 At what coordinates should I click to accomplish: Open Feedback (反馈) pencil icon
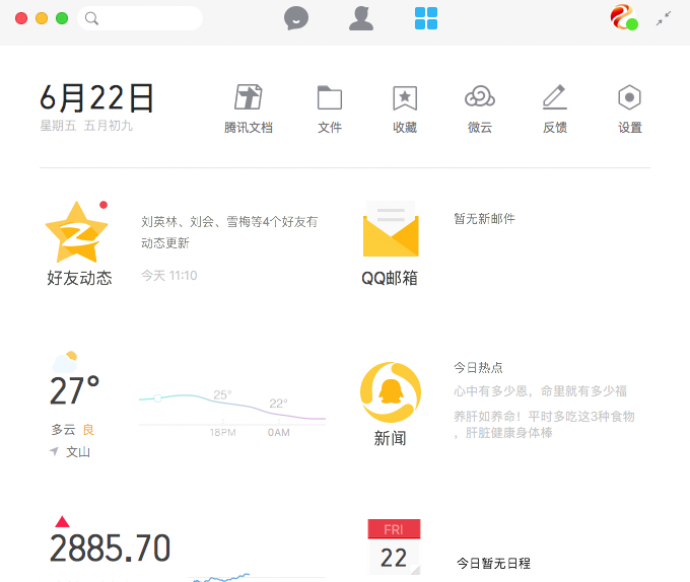[555, 97]
